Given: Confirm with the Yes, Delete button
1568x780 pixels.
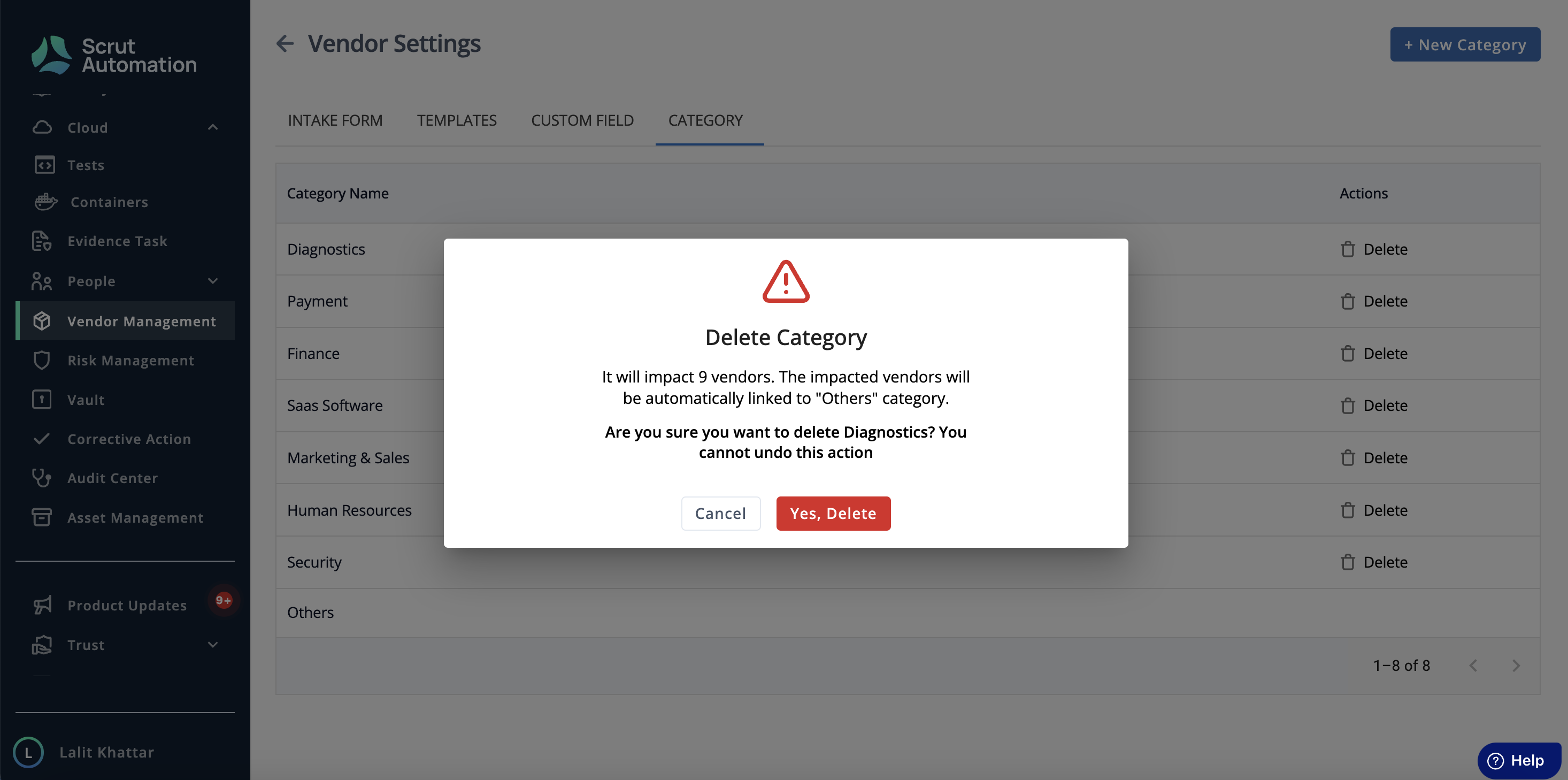Looking at the screenshot, I should [x=833, y=513].
